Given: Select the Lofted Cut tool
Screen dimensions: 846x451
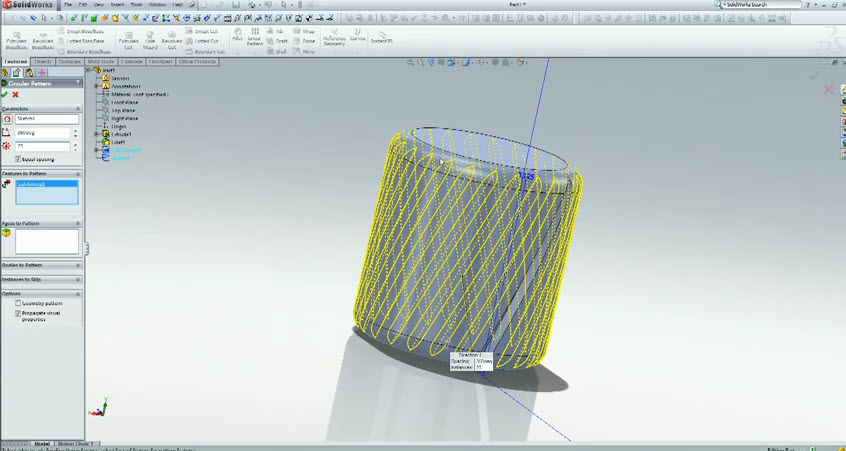Looking at the screenshot, I should point(202,41).
